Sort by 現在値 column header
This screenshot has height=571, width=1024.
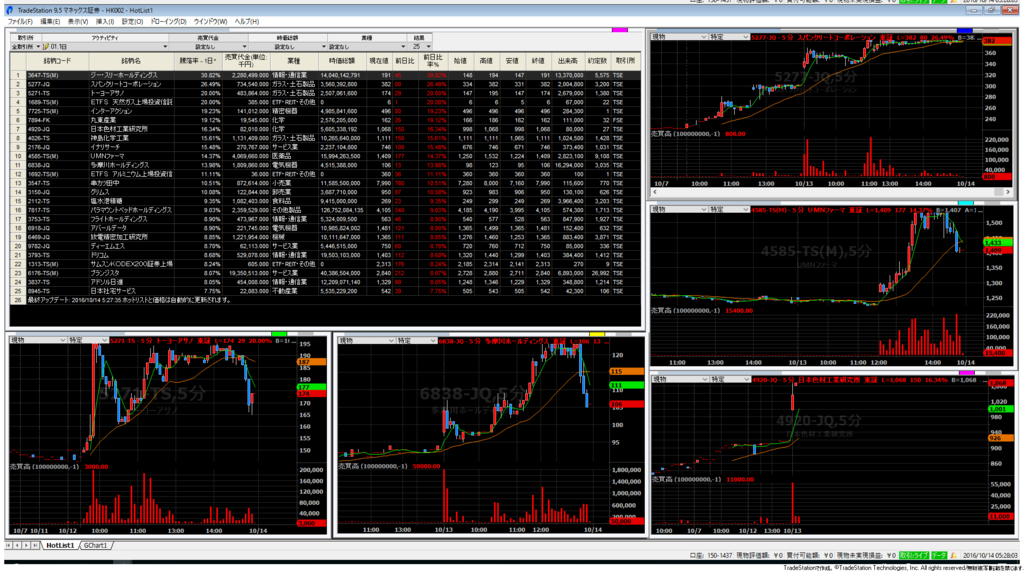[x=379, y=61]
